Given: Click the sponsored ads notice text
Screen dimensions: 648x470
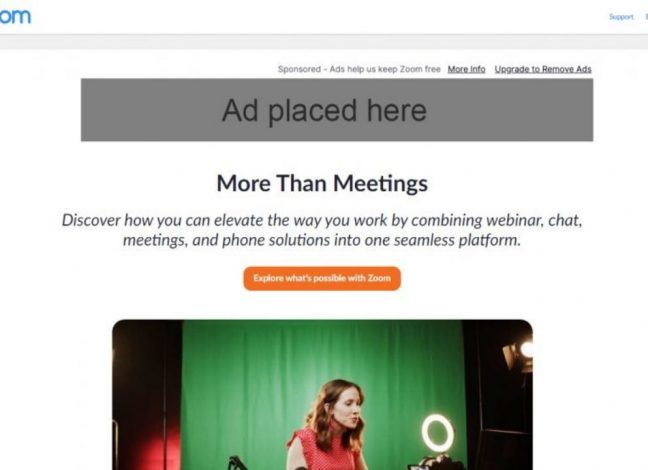Looking at the screenshot, I should coord(359,69).
